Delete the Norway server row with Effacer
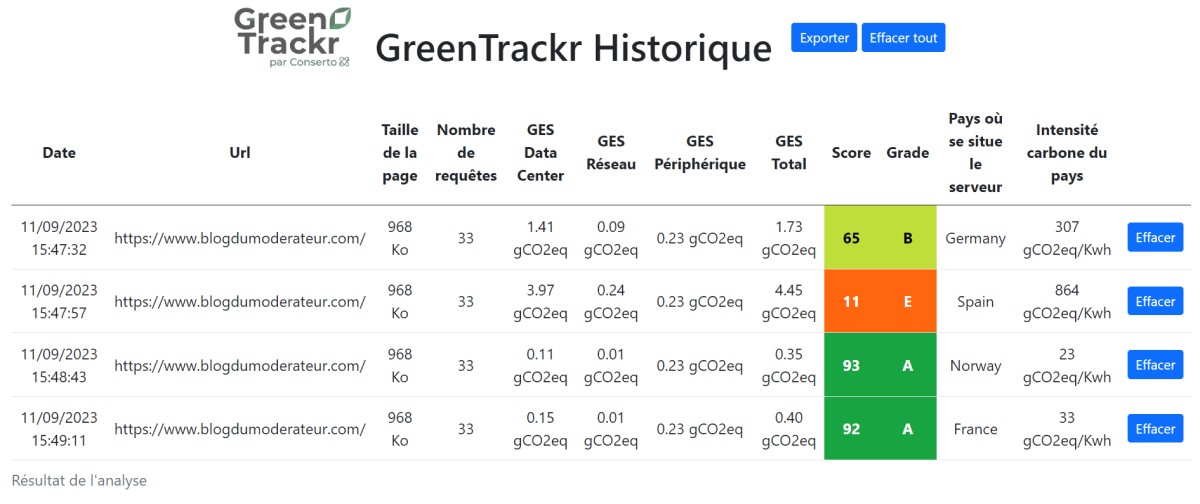This screenshot has height=504, width=1200. point(1155,366)
